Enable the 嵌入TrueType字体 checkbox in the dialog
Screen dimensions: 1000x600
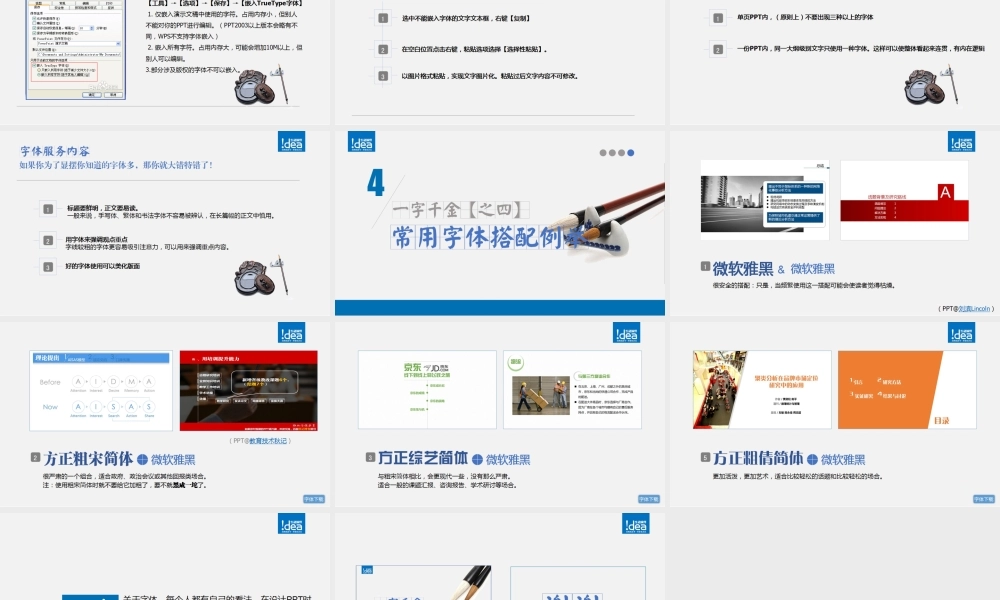point(32,65)
